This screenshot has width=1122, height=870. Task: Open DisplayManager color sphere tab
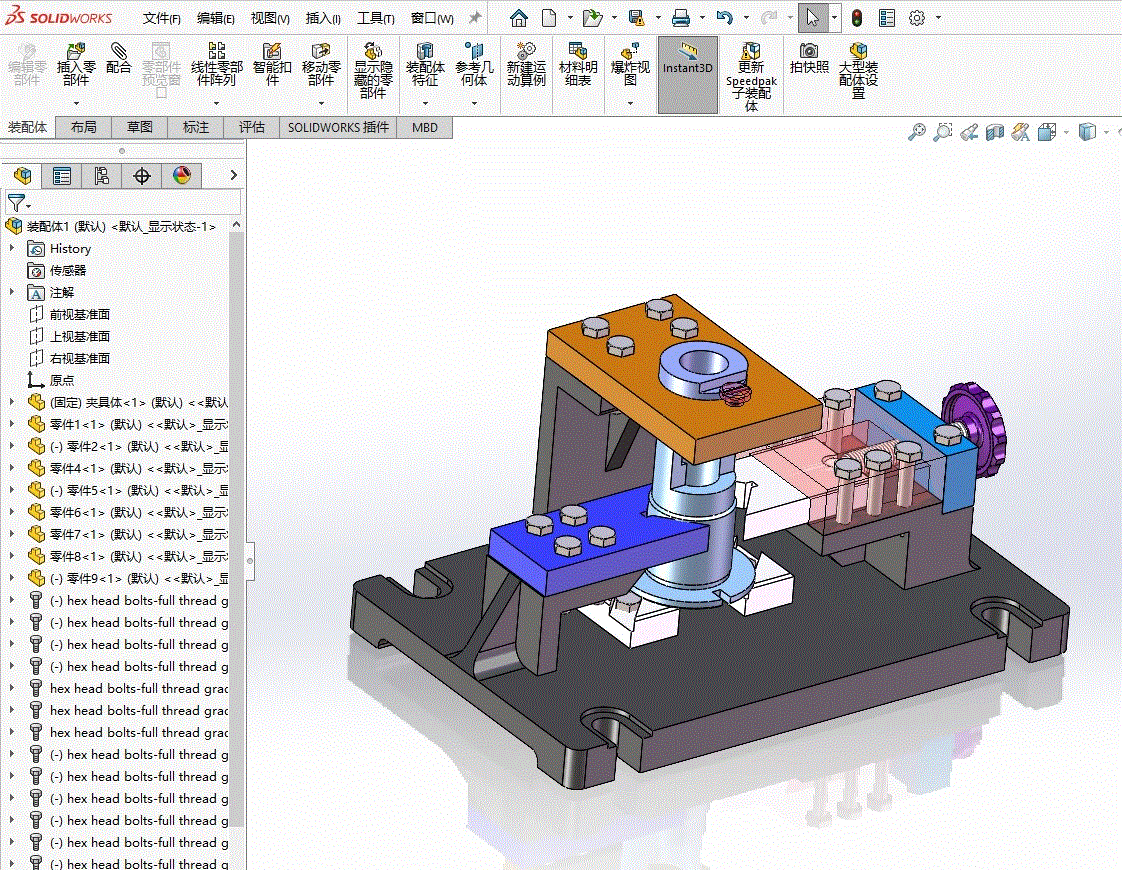182,175
